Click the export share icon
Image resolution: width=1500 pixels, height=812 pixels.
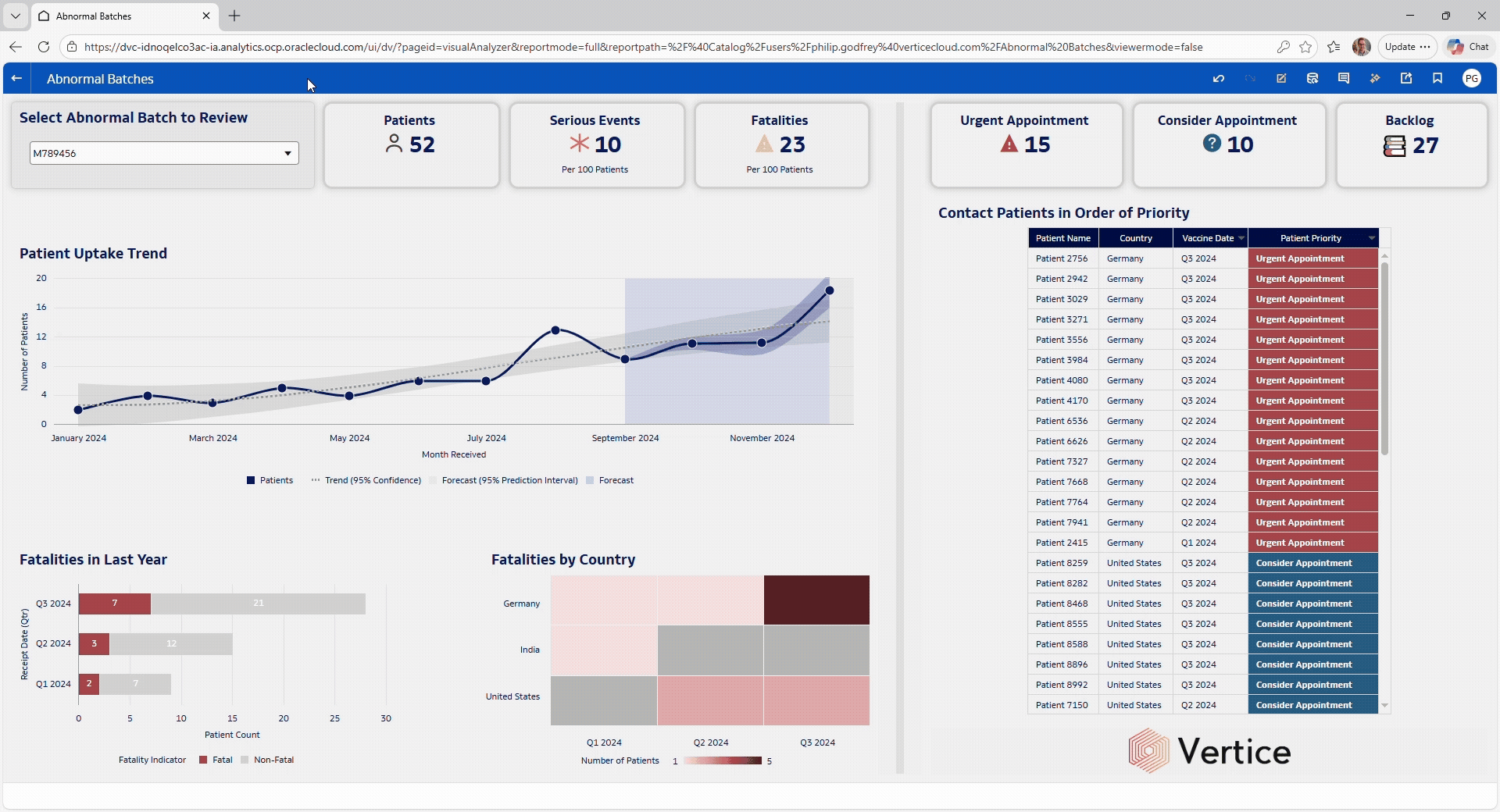1406,79
